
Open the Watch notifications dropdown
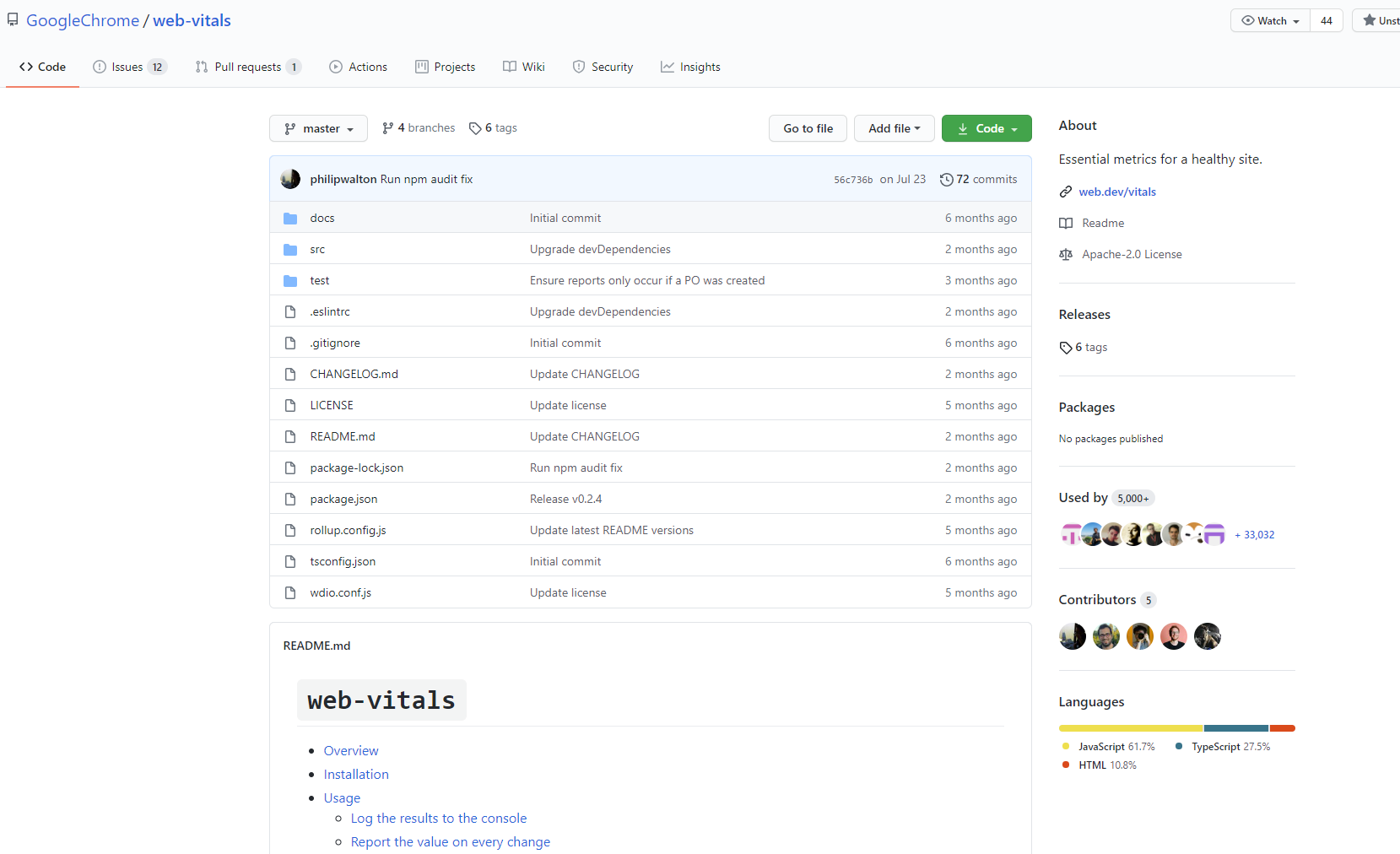coord(1270,20)
